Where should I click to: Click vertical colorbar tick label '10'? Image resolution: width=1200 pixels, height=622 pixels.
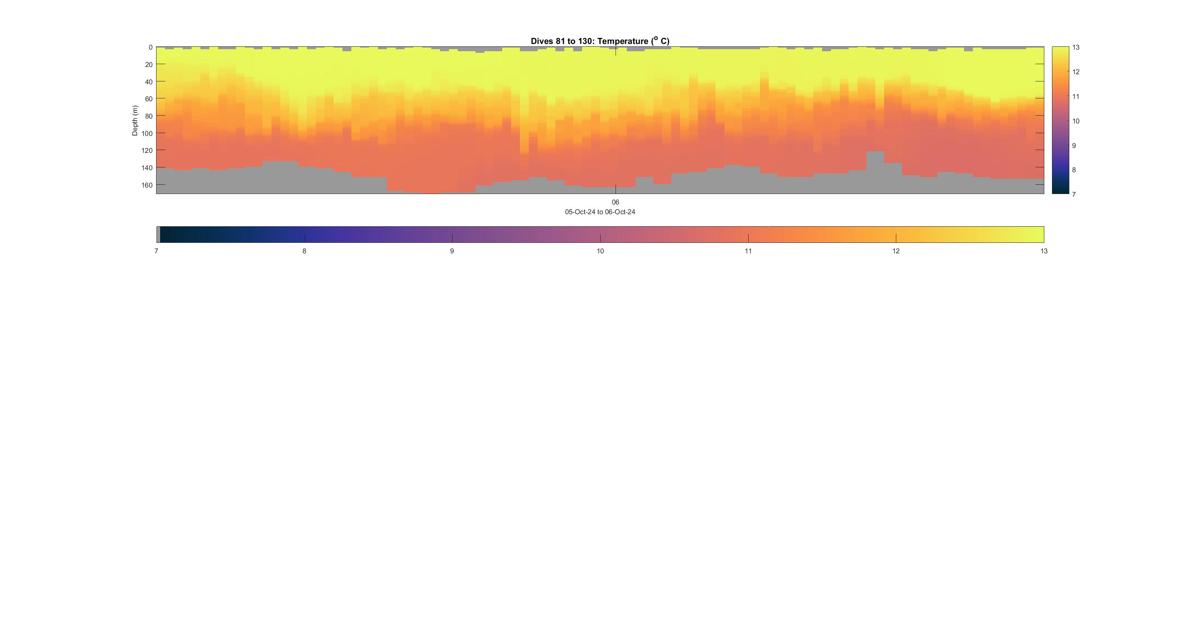pos(1076,121)
